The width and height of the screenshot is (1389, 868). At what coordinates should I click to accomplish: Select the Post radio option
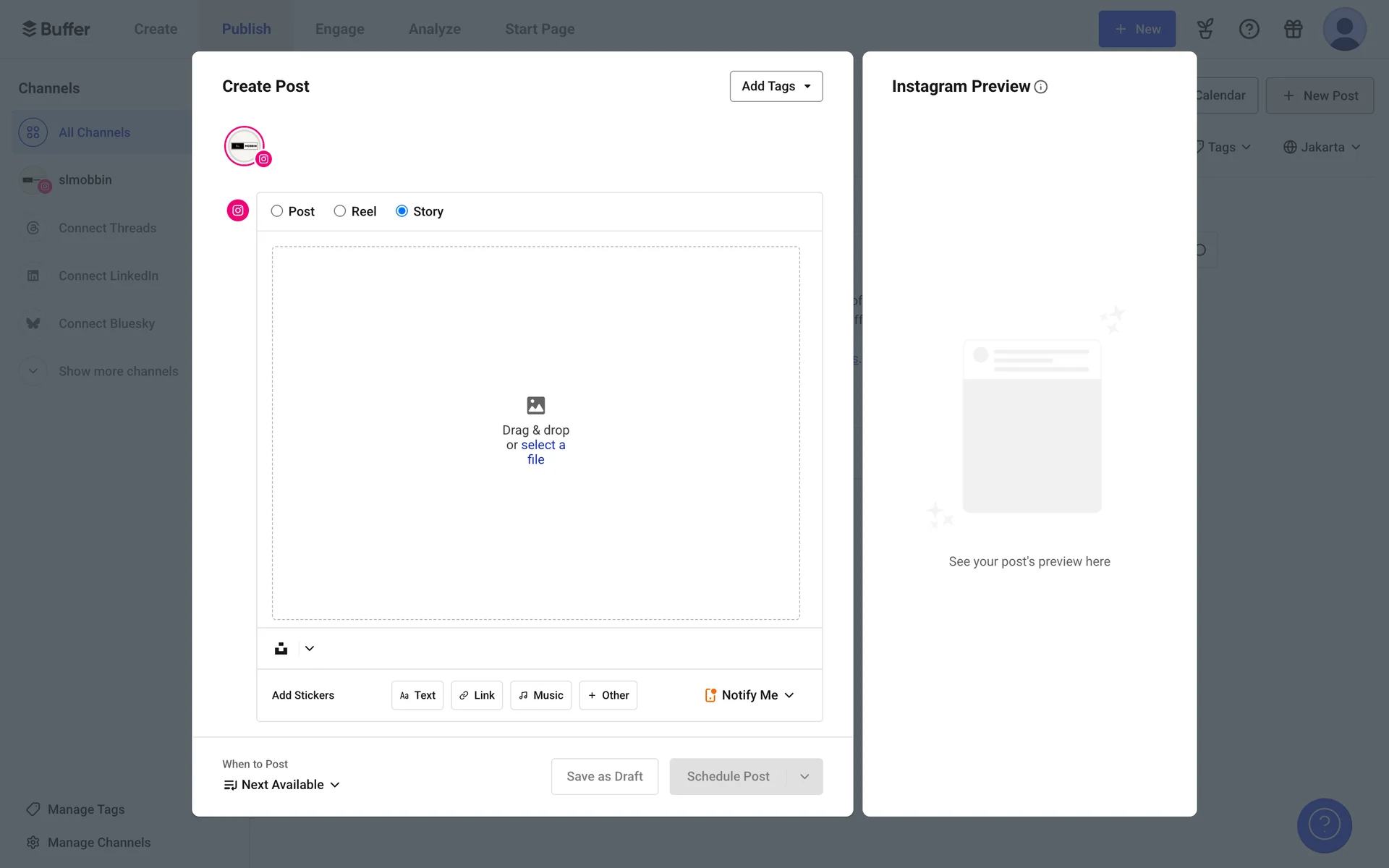277,211
